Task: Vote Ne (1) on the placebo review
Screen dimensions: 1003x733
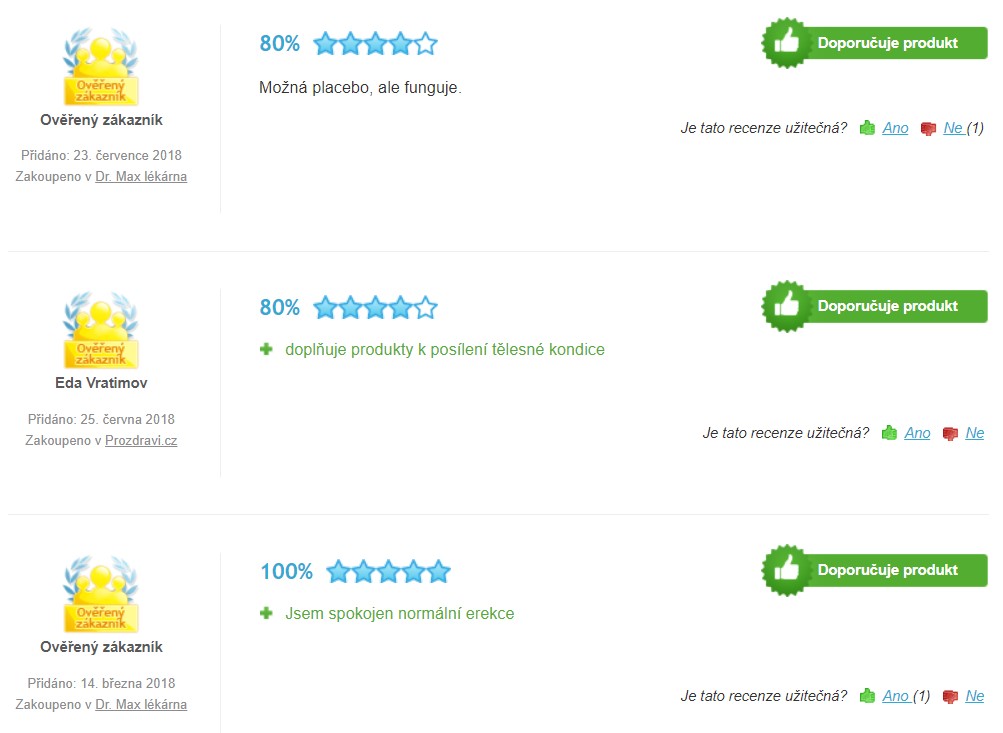Action: tap(963, 128)
